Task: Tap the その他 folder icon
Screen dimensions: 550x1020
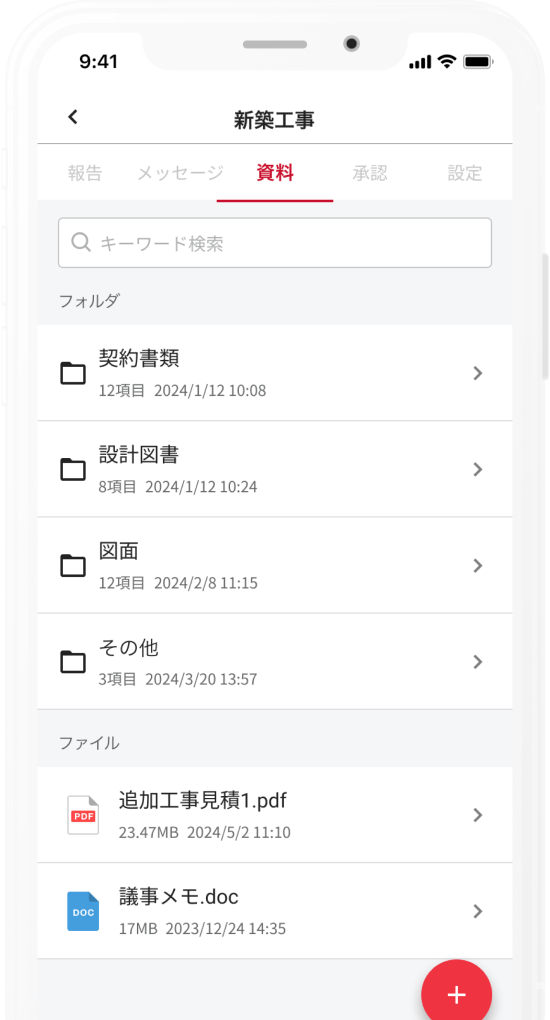Action: [x=73, y=662]
